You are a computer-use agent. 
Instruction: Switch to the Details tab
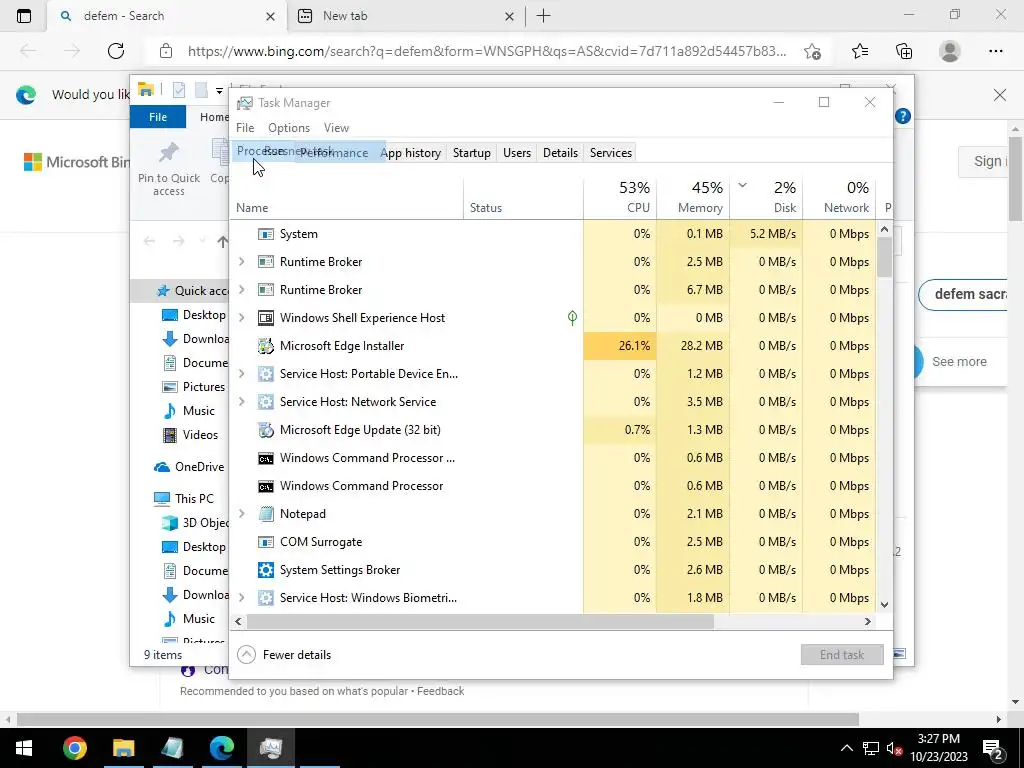[x=560, y=153]
